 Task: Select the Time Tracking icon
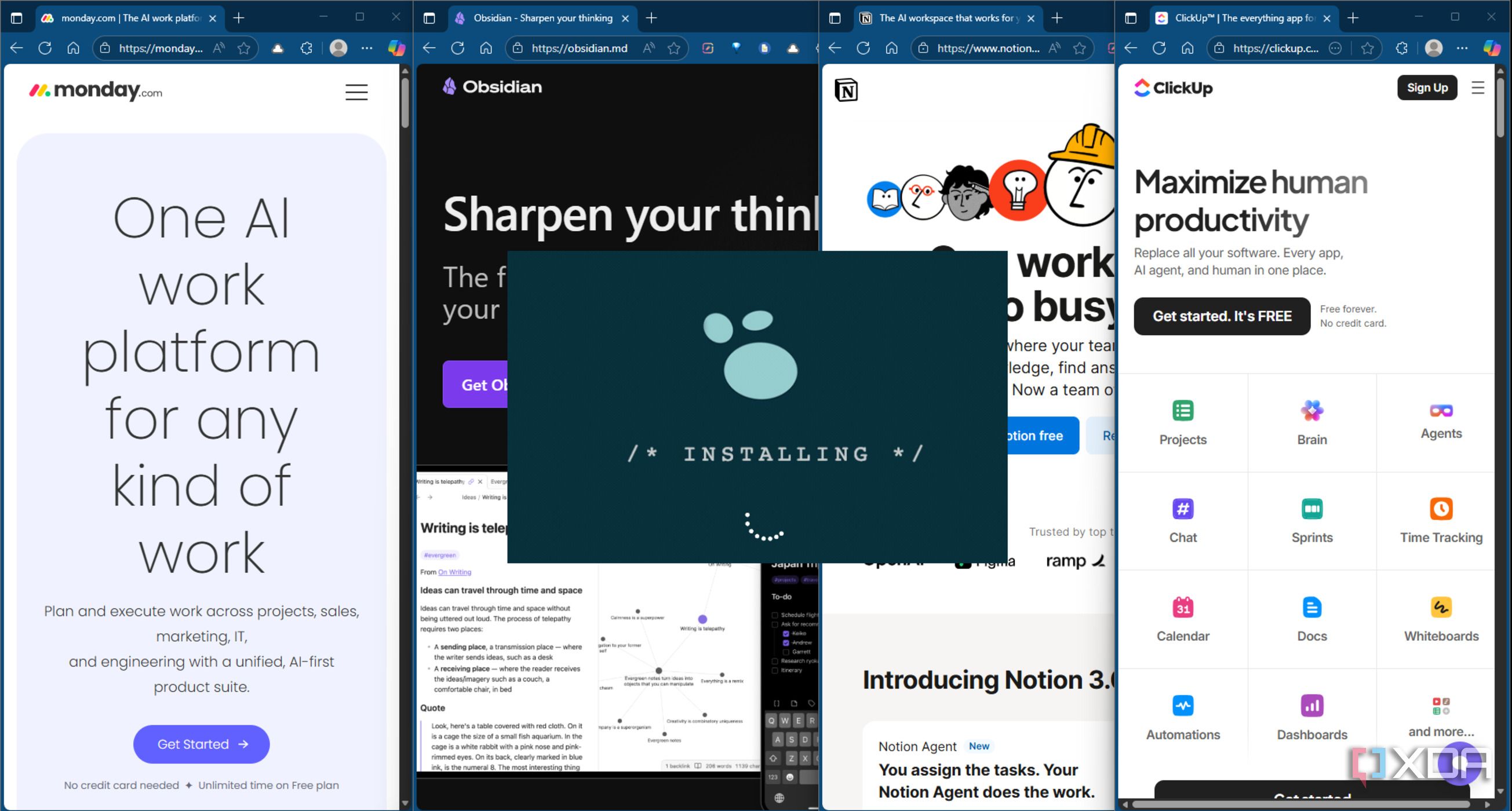pyautogui.click(x=1440, y=509)
